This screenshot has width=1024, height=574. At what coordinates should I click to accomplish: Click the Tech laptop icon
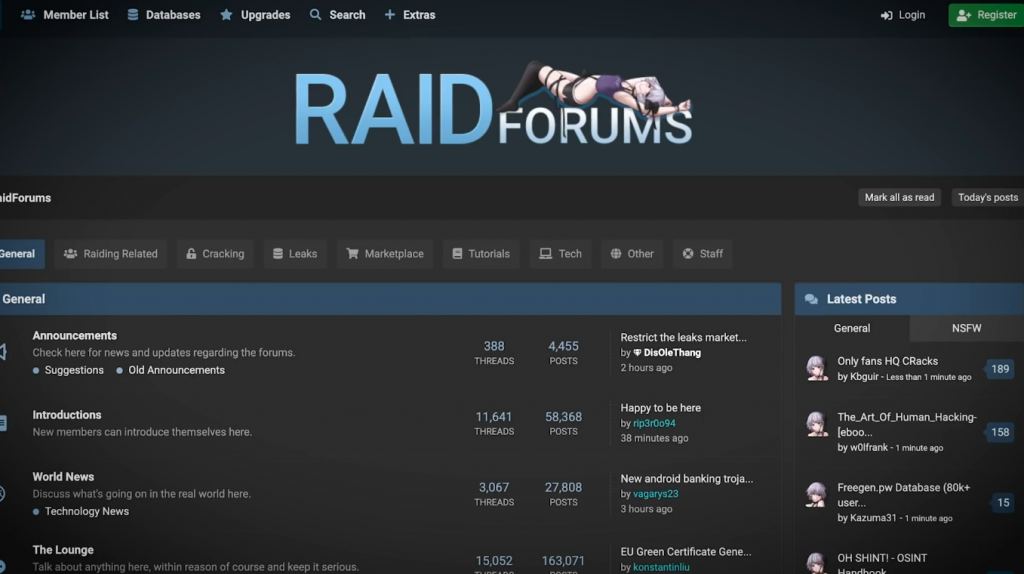[x=545, y=253]
